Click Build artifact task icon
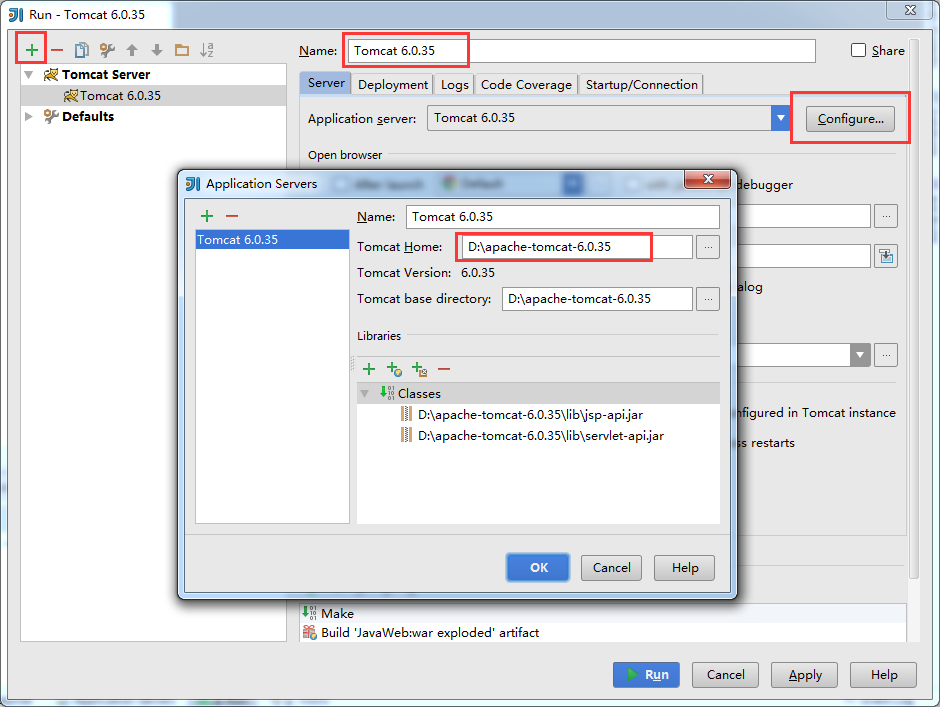This screenshot has height=707, width=940. pos(309,632)
